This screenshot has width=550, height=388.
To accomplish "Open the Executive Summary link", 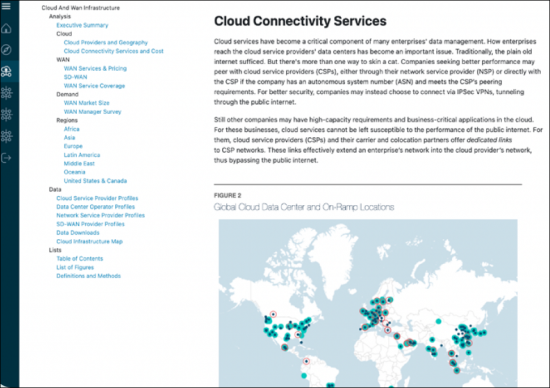I will 82,25.
